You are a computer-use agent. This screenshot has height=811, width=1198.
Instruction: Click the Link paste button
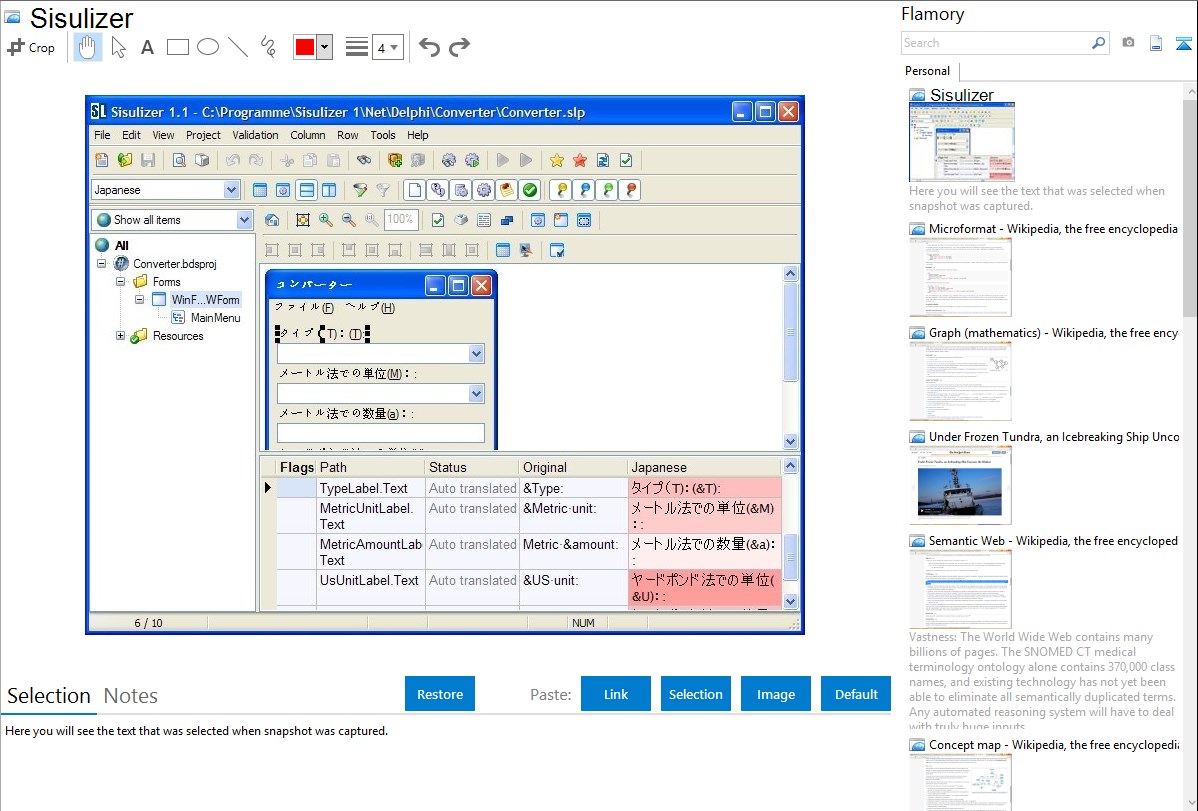pos(616,694)
